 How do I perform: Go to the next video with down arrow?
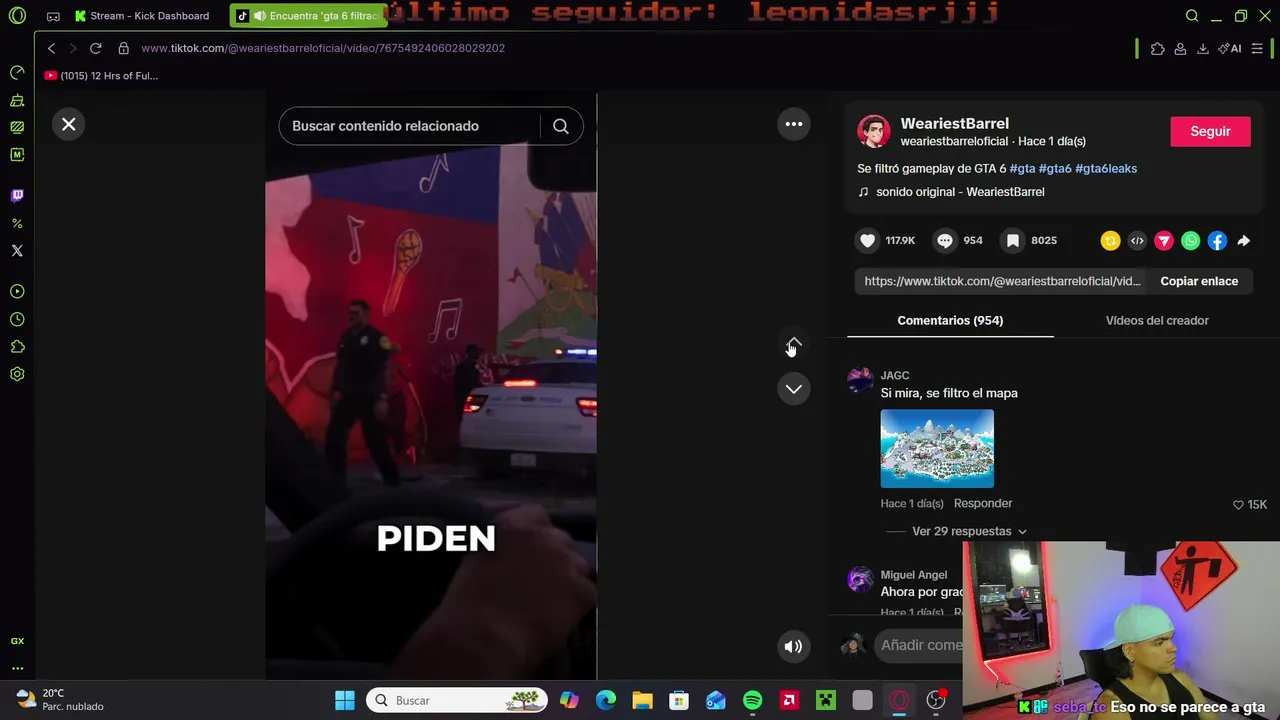click(x=794, y=389)
